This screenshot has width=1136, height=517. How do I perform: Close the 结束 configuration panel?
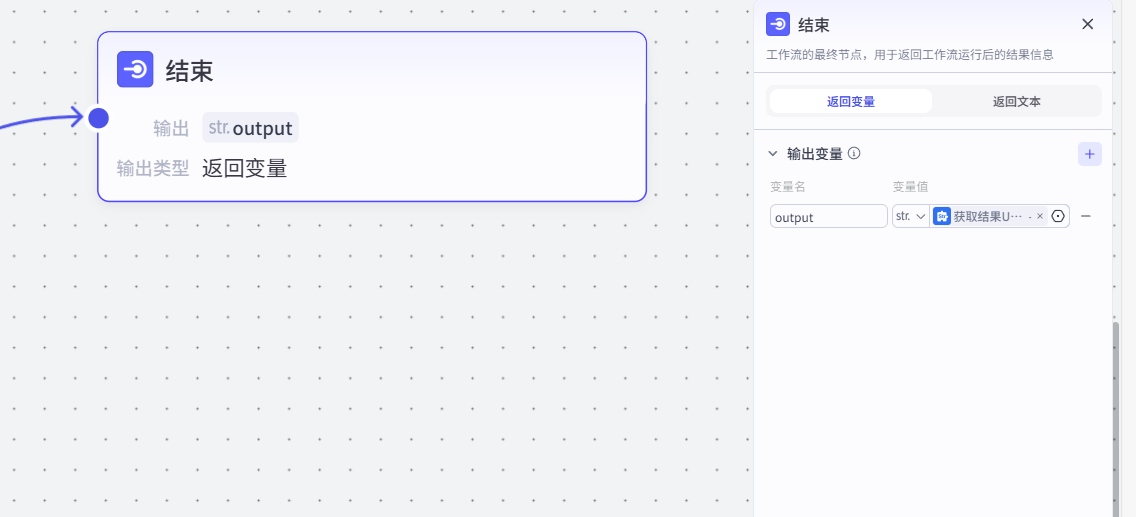1088,24
